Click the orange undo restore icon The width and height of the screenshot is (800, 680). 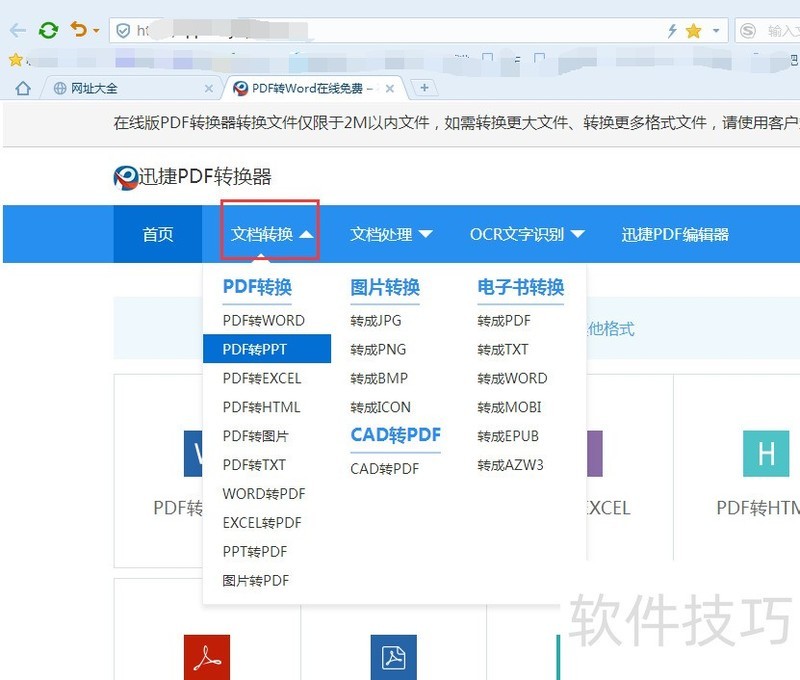[x=79, y=29]
